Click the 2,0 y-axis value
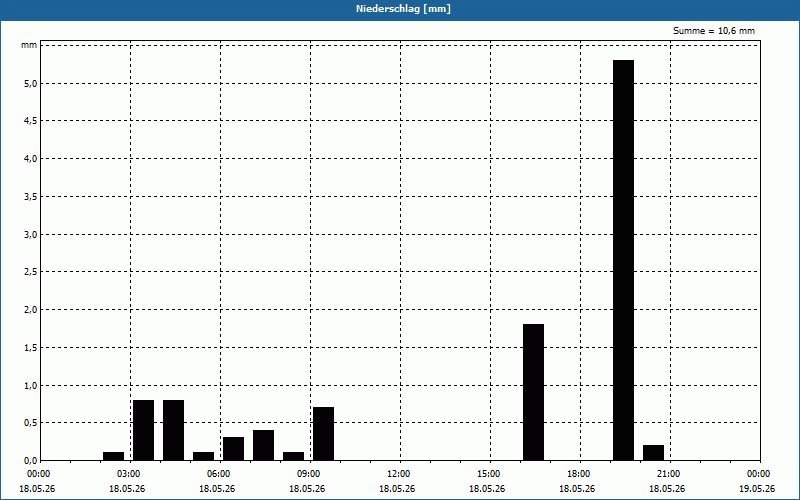The width and height of the screenshot is (800, 500). click(x=31, y=310)
